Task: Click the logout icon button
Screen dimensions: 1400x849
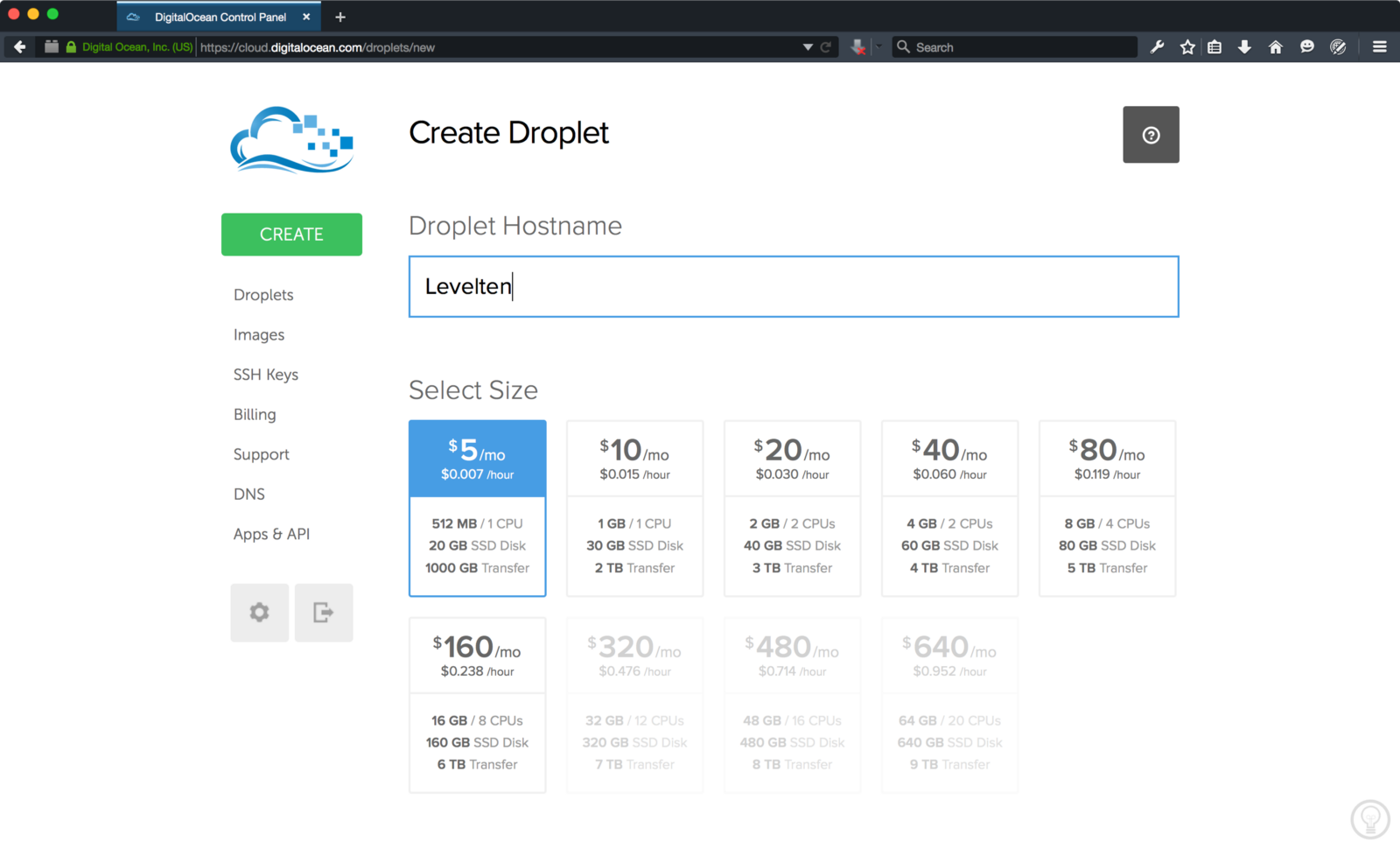Action: click(323, 613)
